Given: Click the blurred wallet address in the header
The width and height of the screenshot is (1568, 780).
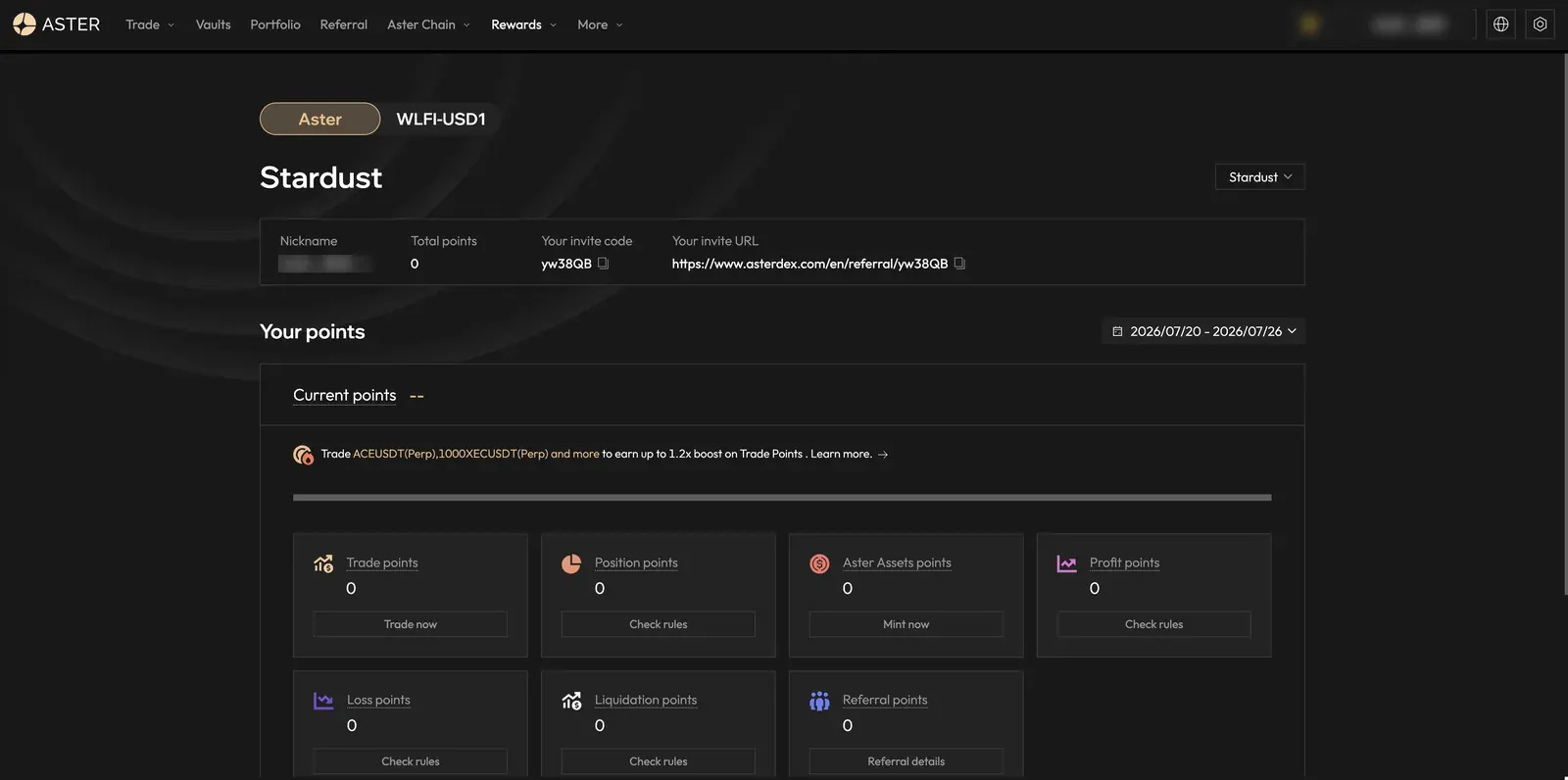Looking at the screenshot, I should (1409, 24).
